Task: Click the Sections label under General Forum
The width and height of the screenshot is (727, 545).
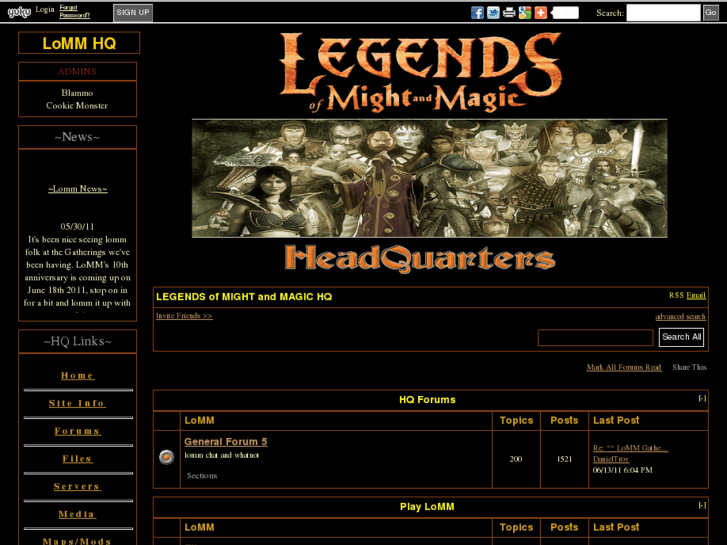Action: [202, 476]
